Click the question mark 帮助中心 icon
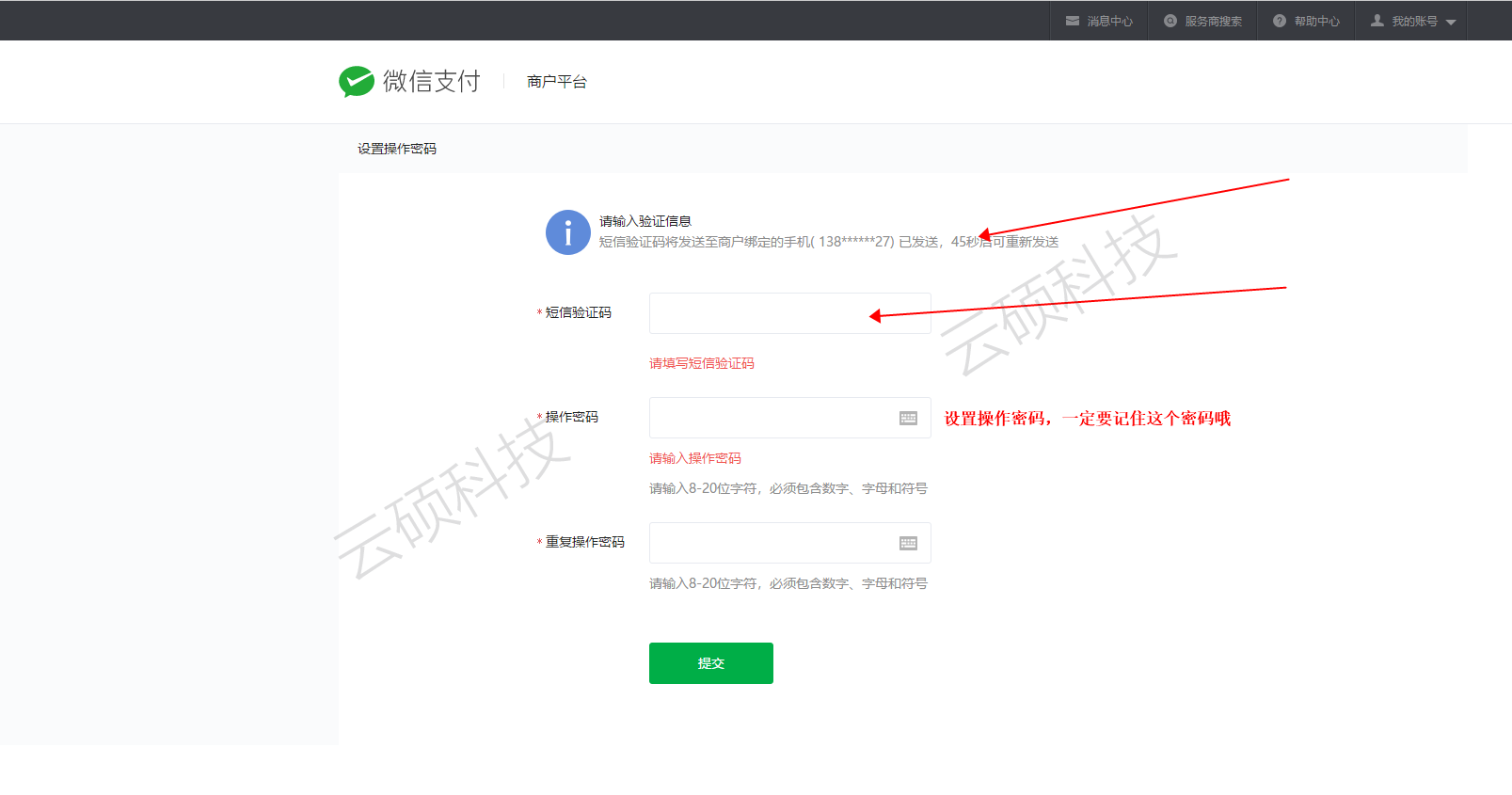This screenshot has width=1512, height=795. pyautogui.click(x=1280, y=21)
